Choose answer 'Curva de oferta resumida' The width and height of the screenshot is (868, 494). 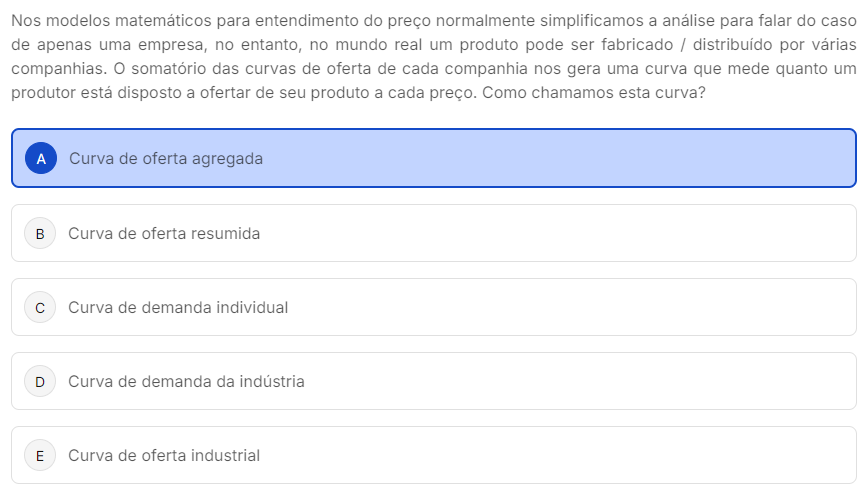point(164,234)
